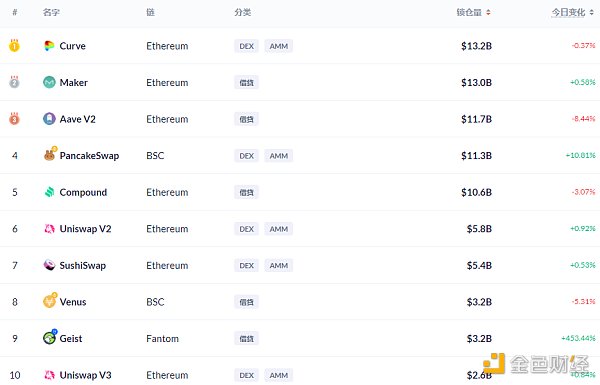Viewport: 600px width, 385px height.
Task: Click the Uniswap V2 unicorn icon
Action: coord(49,229)
